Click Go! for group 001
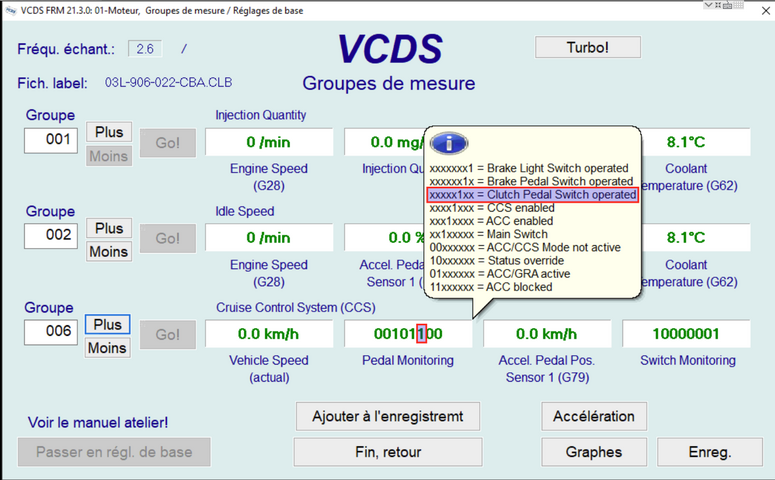775x480 pixels. [x=168, y=143]
